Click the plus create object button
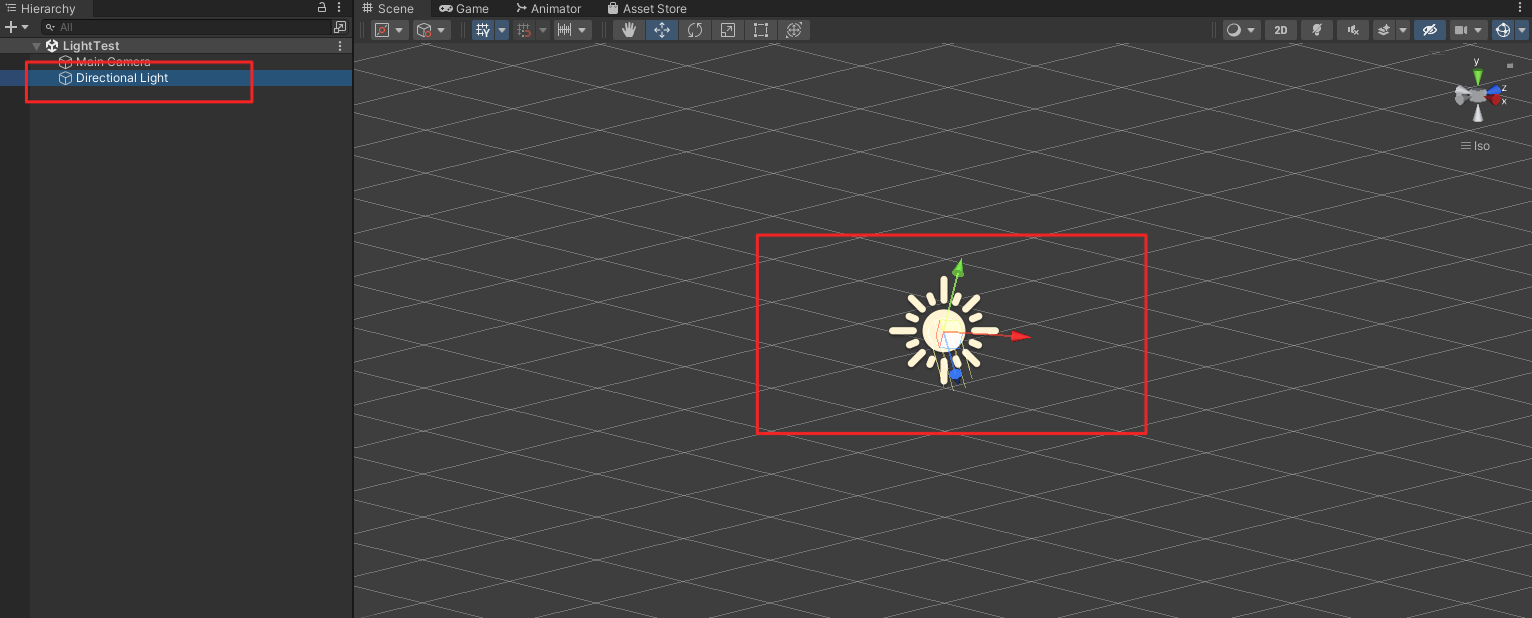The width and height of the screenshot is (1532, 618). click(17, 27)
